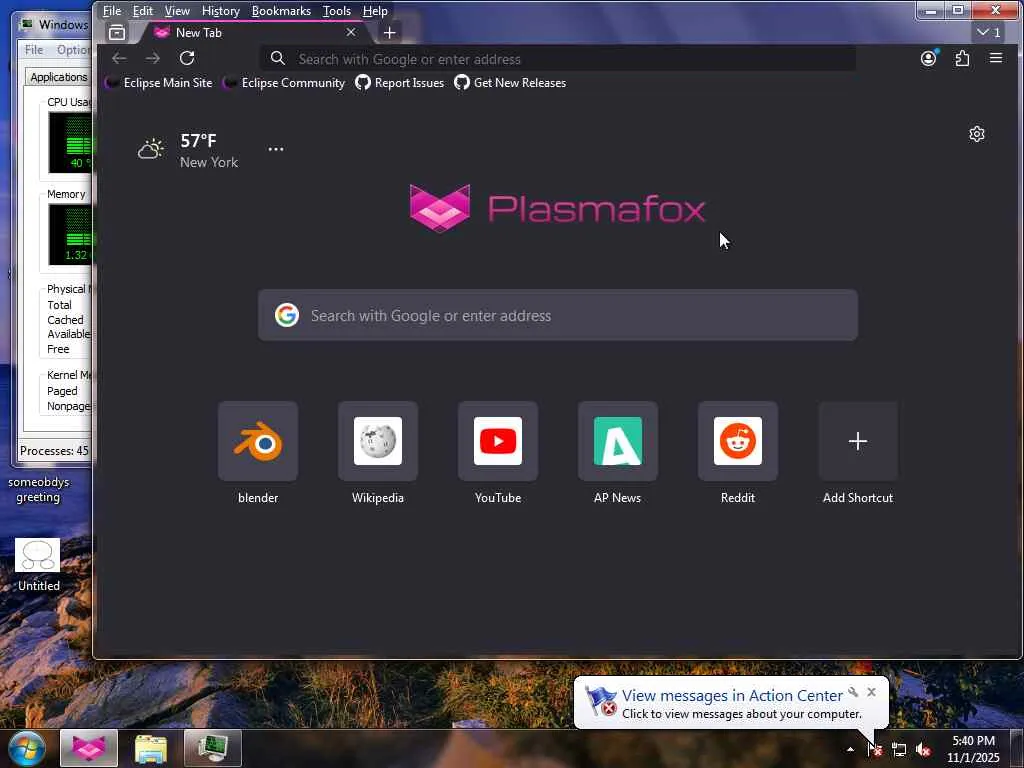Open the new tab page settings gear

click(976, 135)
